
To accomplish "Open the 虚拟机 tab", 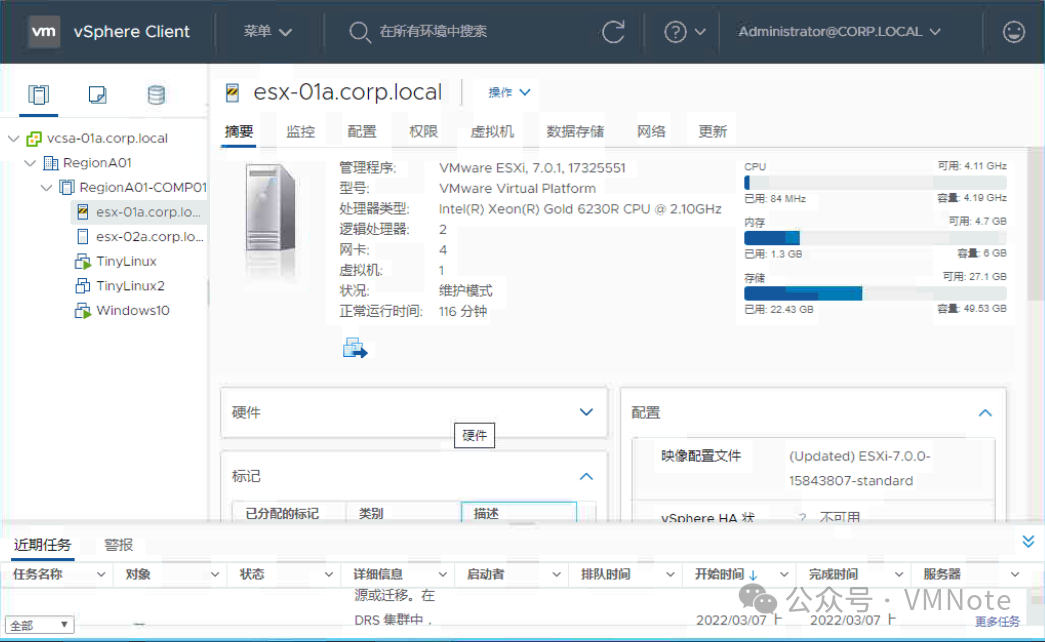I will point(492,131).
